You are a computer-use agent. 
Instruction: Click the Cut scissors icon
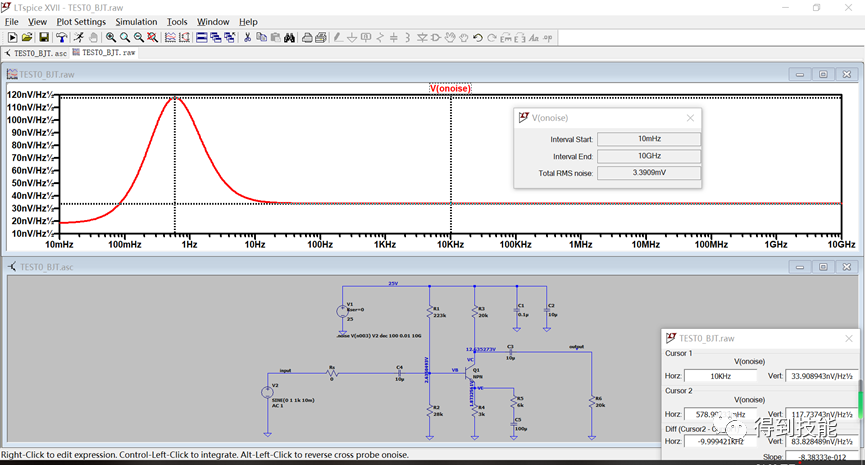tap(248, 38)
